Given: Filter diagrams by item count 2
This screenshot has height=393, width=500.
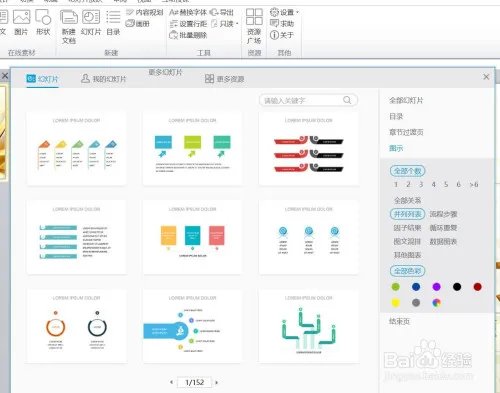Looking at the screenshot, I should click(408, 184).
